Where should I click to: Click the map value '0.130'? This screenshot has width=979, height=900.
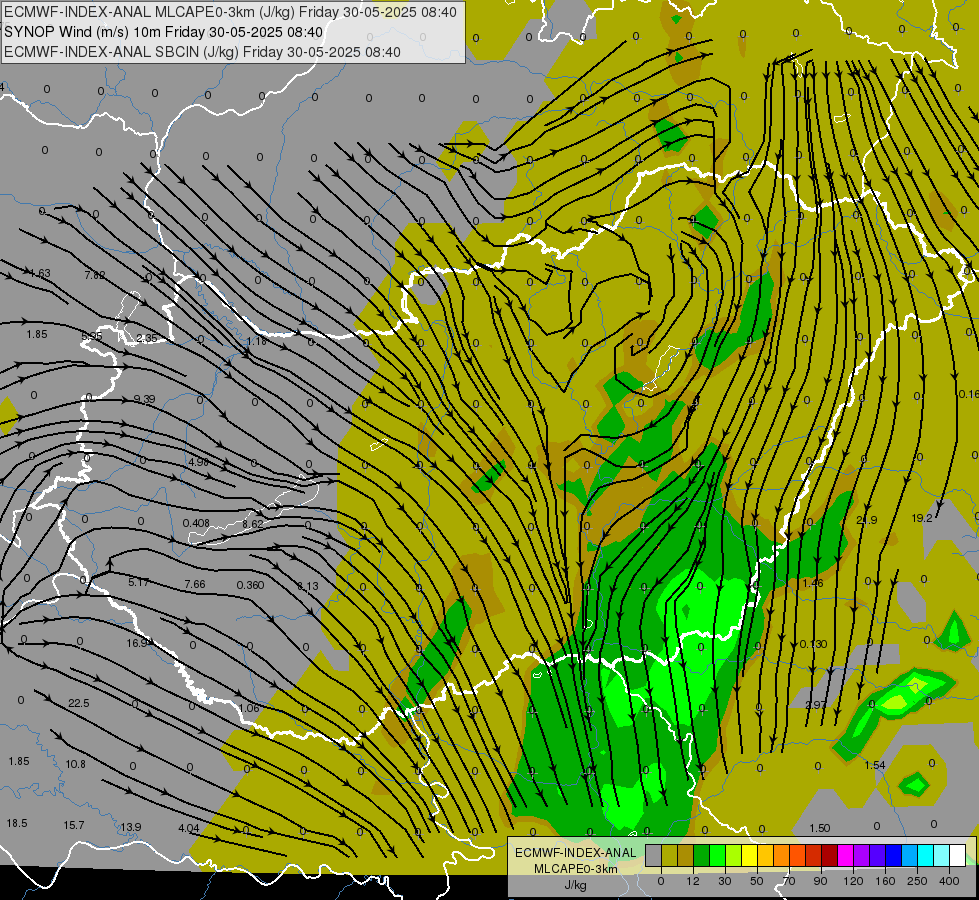814,644
